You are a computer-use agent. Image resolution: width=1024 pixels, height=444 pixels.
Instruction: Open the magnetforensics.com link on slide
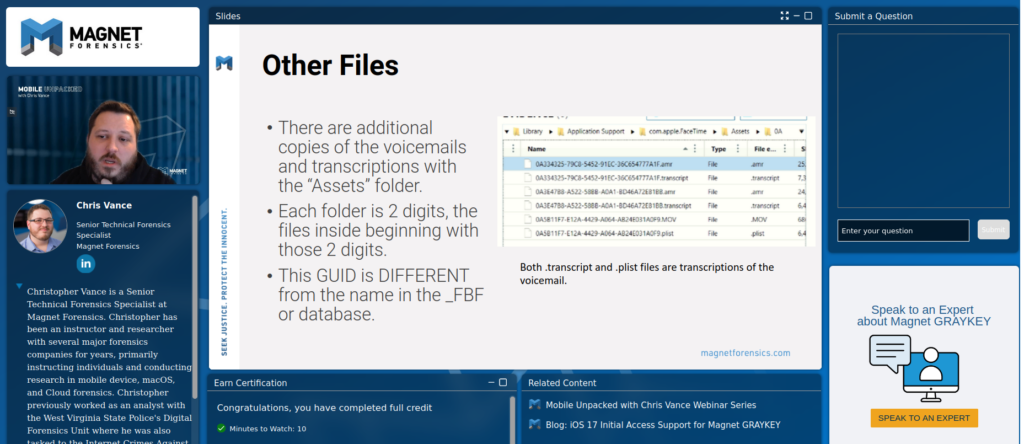point(745,353)
